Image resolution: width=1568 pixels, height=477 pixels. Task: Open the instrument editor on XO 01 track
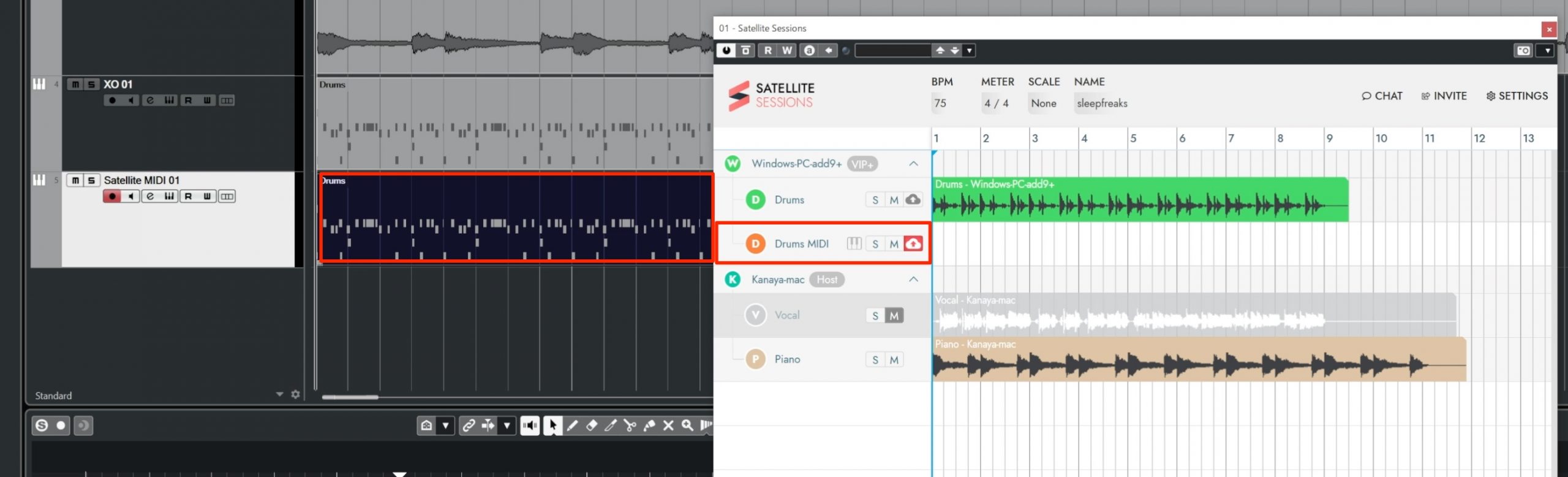coord(169,101)
